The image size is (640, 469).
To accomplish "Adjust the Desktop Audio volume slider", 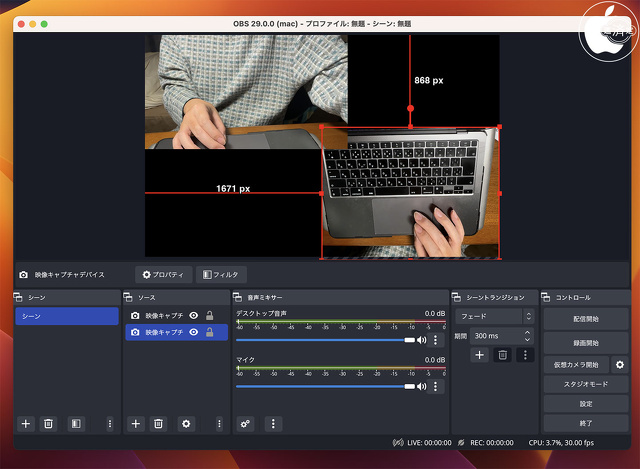I will [x=325, y=340].
